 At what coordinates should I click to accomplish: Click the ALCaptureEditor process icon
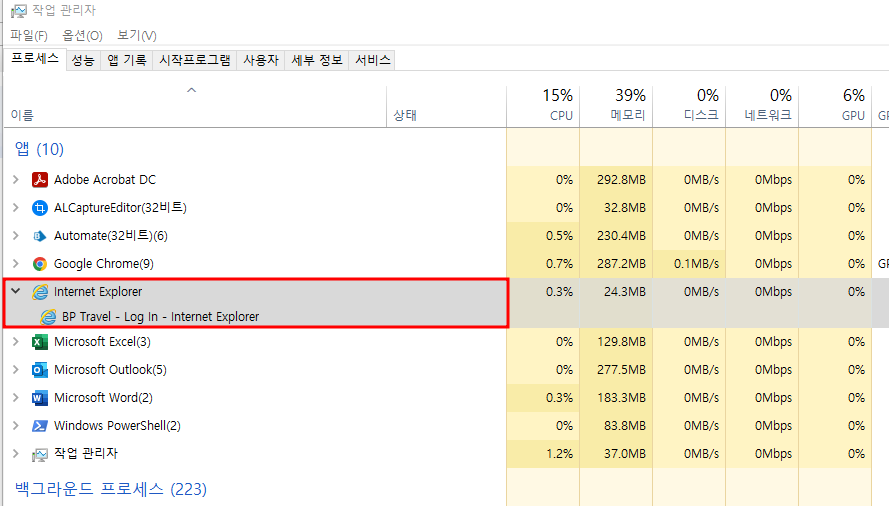point(40,208)
